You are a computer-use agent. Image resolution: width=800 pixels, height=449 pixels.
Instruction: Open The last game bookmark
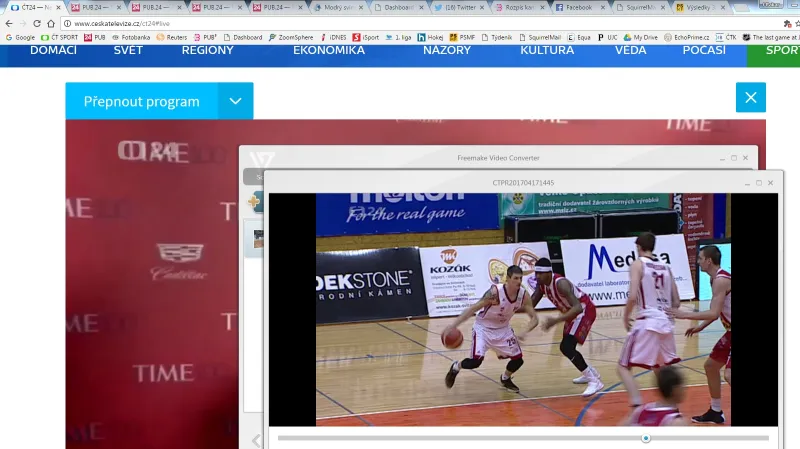tap(770, 37)
